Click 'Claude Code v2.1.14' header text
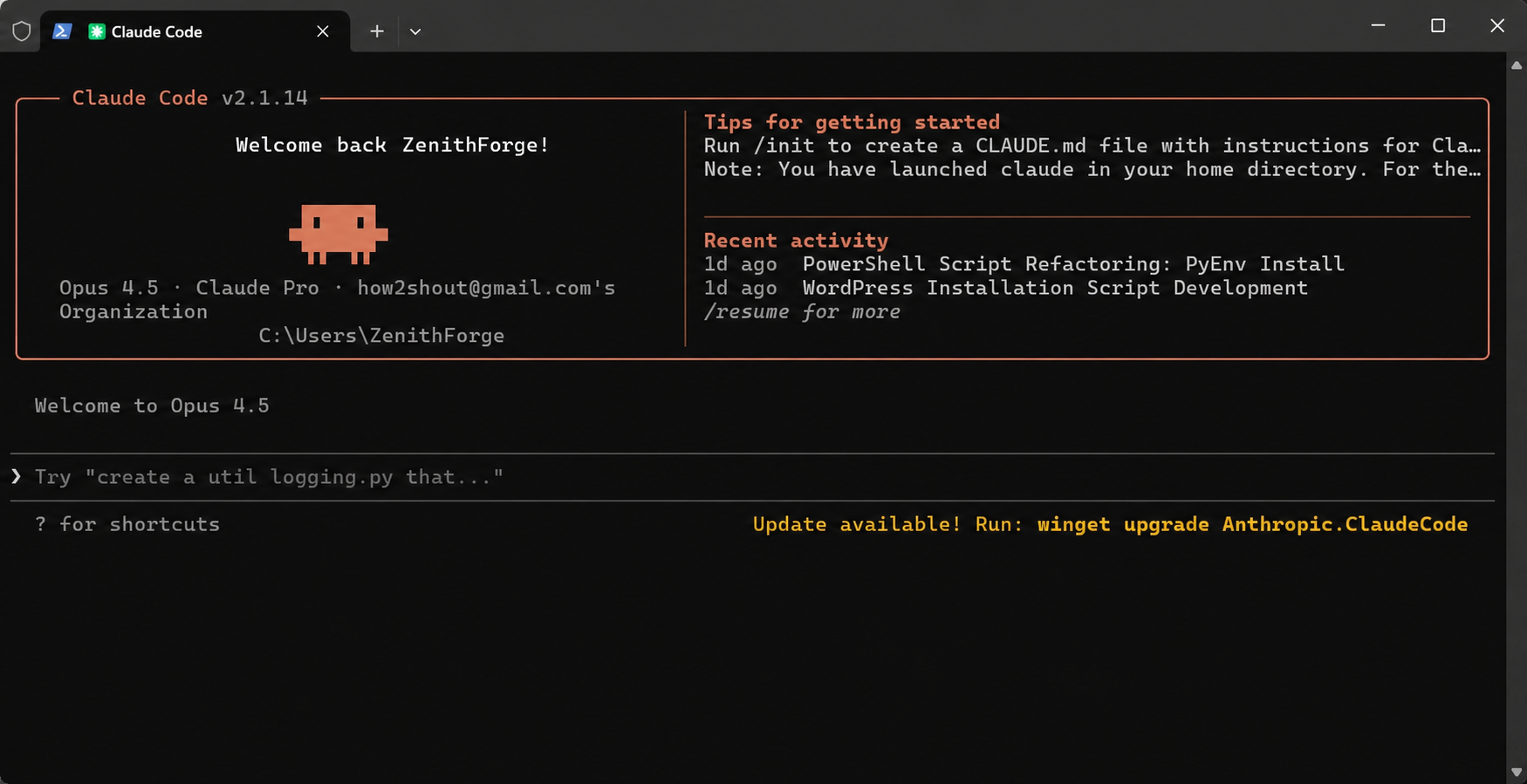The height and width of the screenshot is (784, 1527). 189,98
